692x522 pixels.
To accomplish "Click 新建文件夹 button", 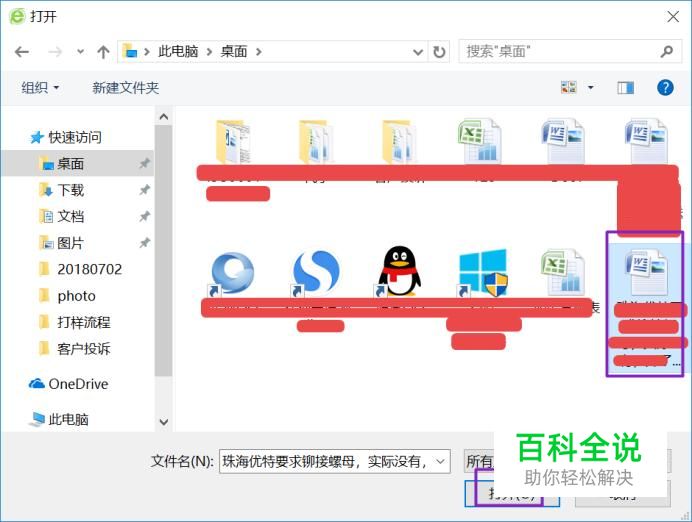I will [x=125, y=88].
